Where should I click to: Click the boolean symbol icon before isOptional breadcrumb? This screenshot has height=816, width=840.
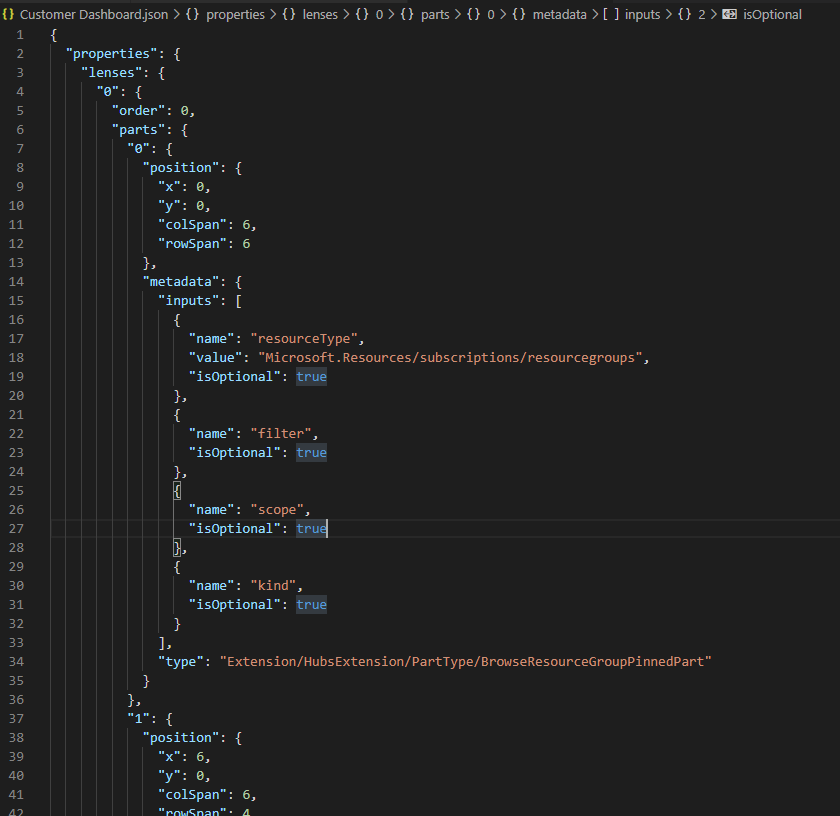pos(729,15)
